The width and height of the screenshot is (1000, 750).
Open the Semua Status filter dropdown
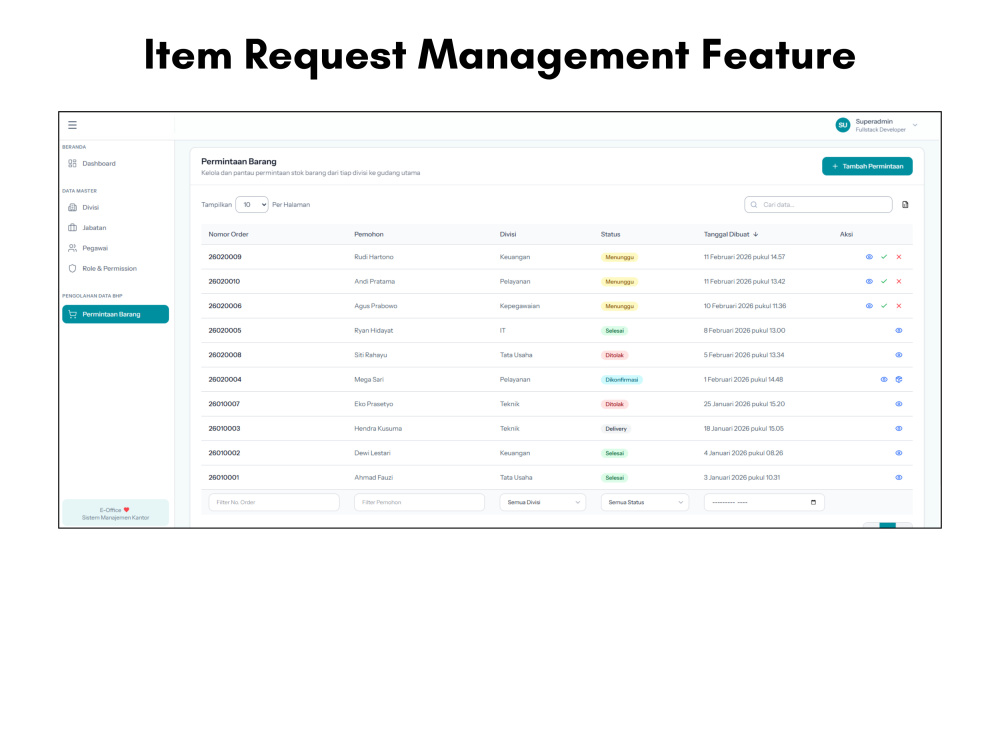[x=645, y=503]
